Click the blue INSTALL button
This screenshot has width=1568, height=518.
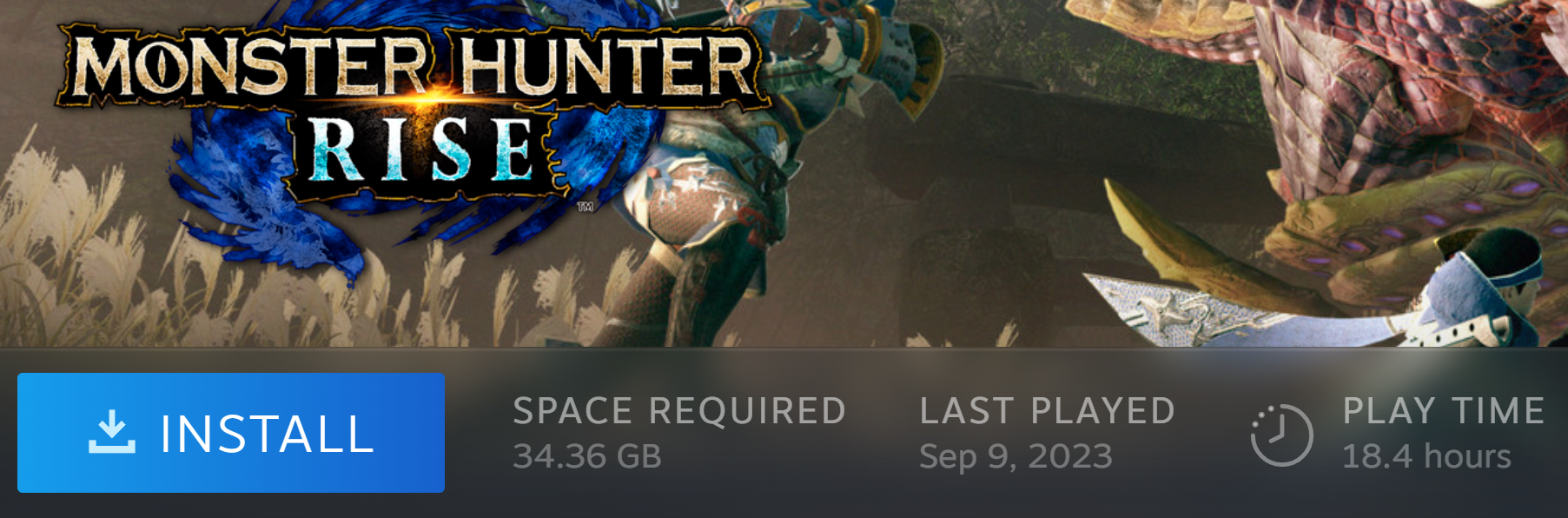tap(231, 433)
